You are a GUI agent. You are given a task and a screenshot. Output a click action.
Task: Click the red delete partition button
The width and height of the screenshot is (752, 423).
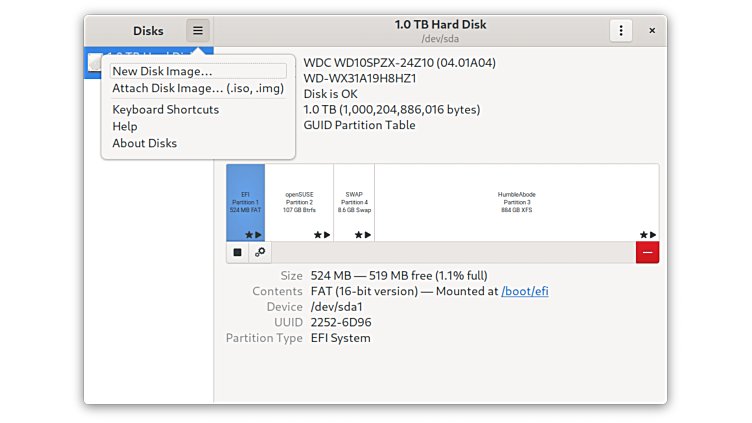(647, 252)
